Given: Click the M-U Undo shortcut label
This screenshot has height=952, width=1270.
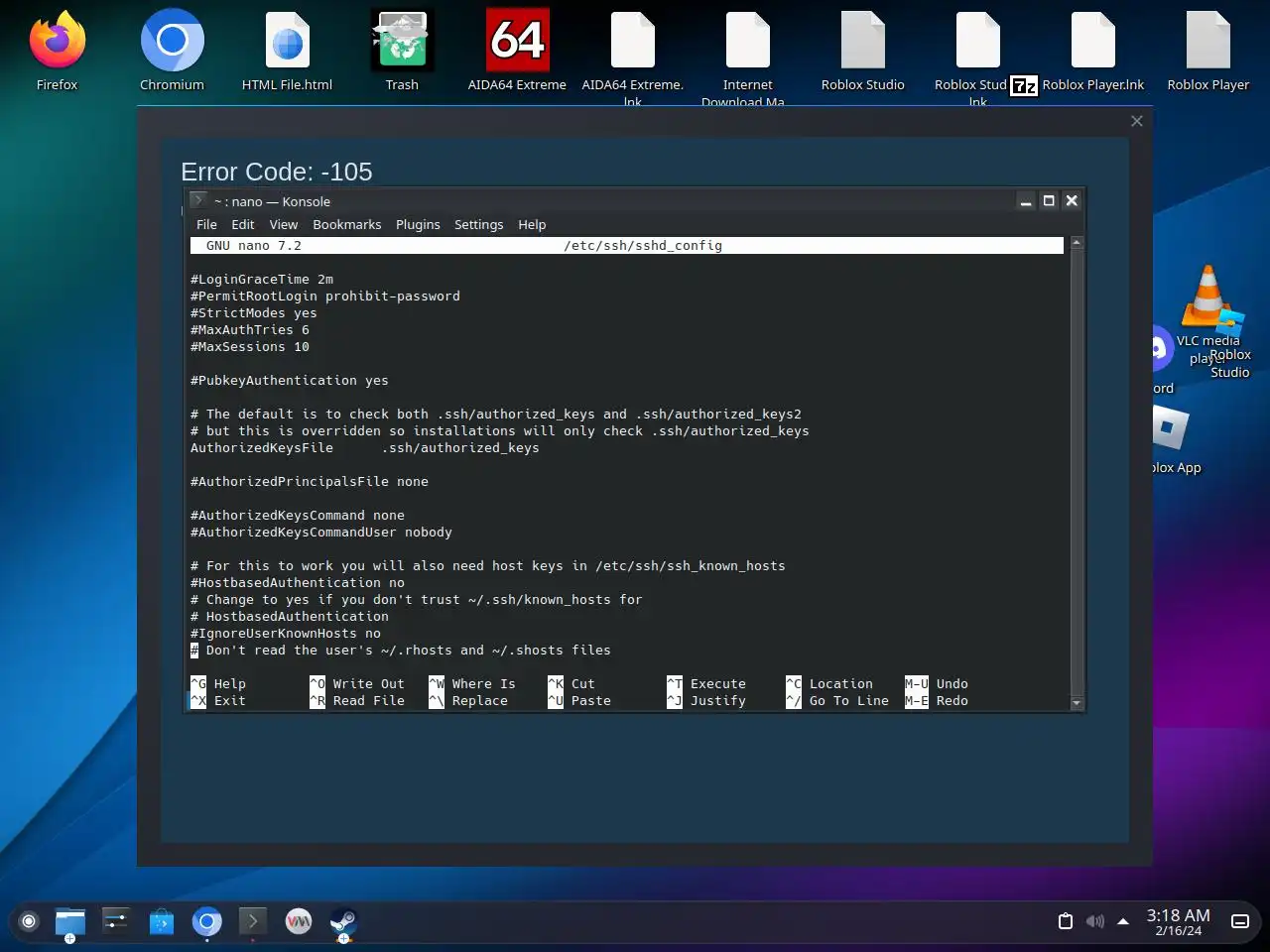Looking at the screenshot, I should [937, 683].
